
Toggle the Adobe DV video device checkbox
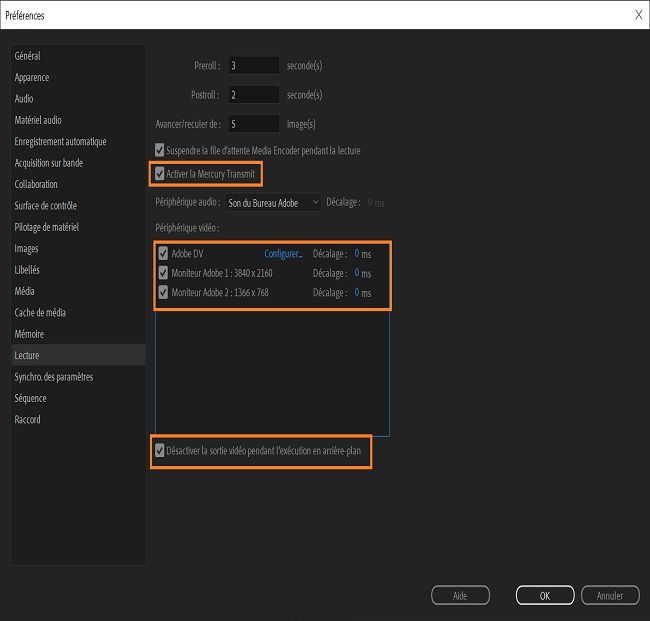point(163,253)
